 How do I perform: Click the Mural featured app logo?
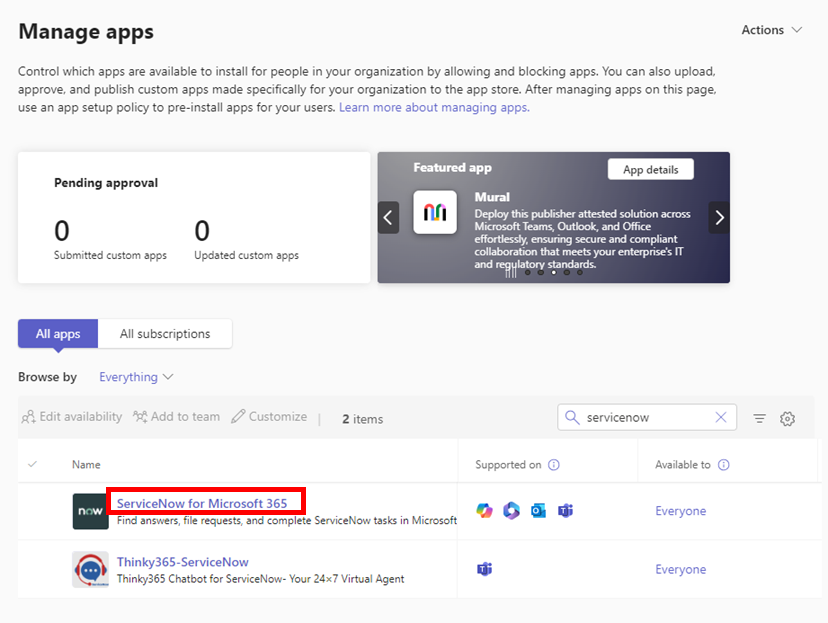(x=435, y=213)
